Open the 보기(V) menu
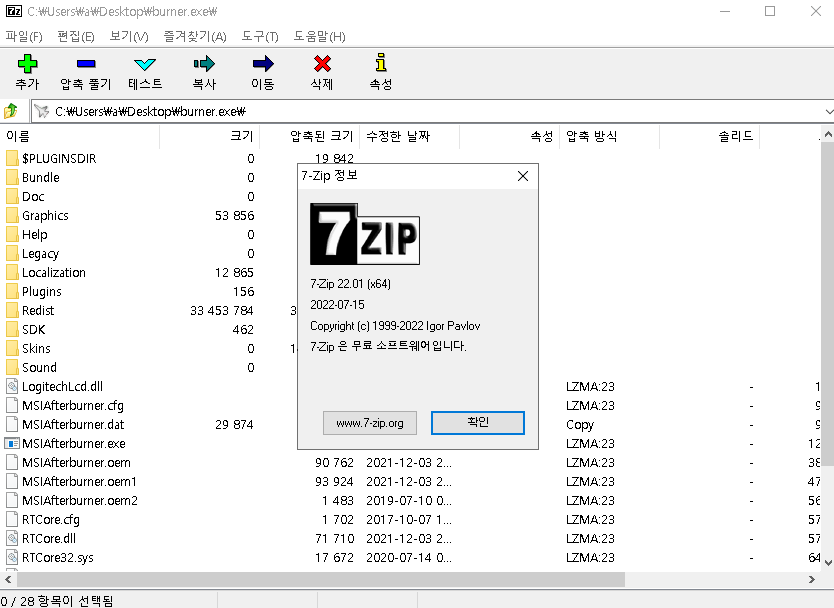This screenshot has width=834, height=608. click(129, 36)
